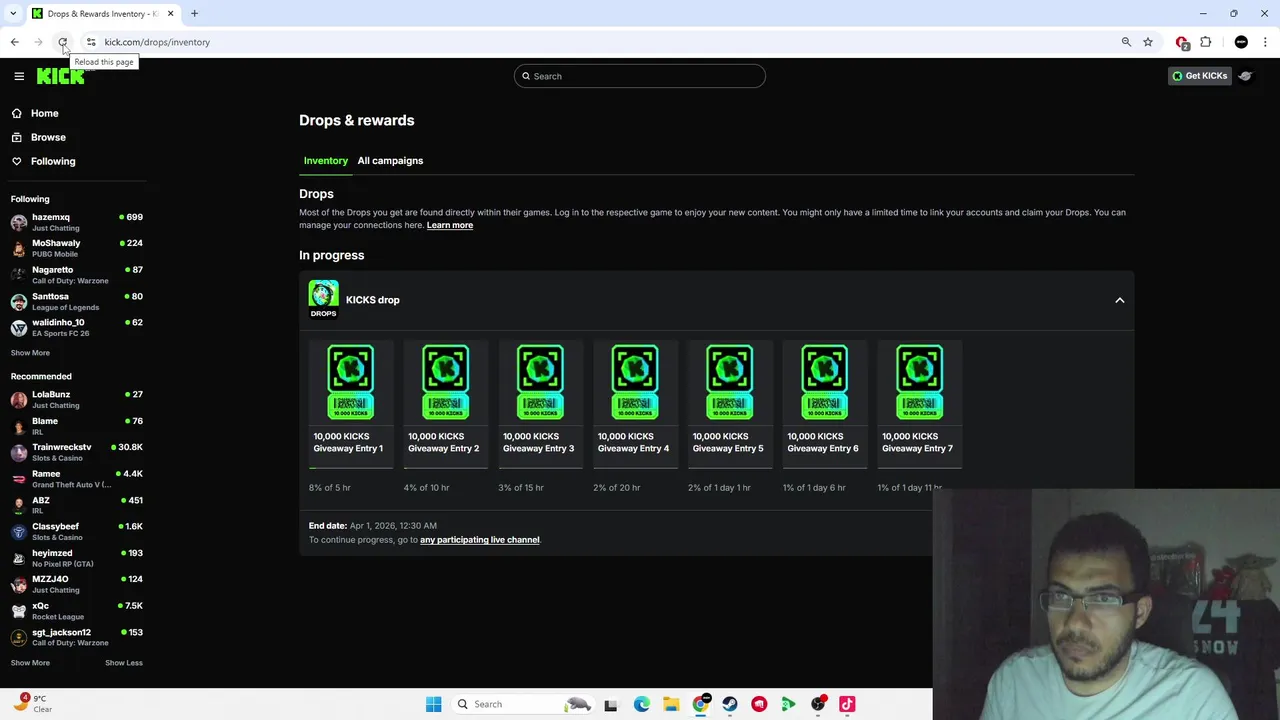Open Ramee recommended channel

point(77,479)
